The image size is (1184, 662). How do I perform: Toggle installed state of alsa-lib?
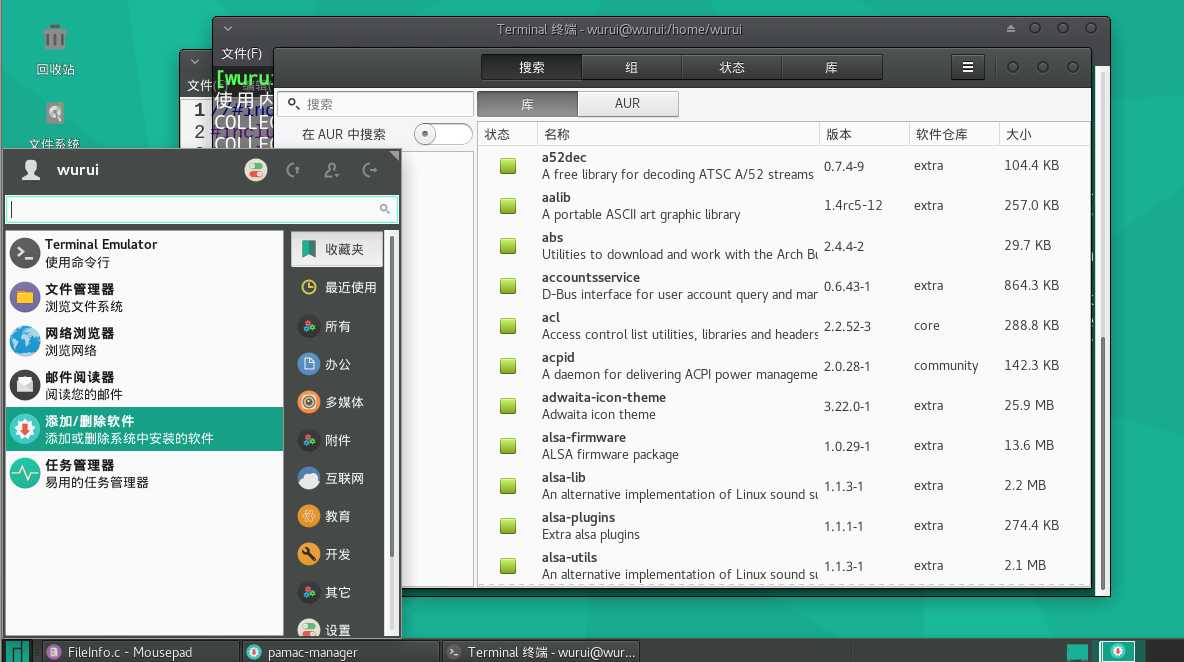tap(508, 486)
